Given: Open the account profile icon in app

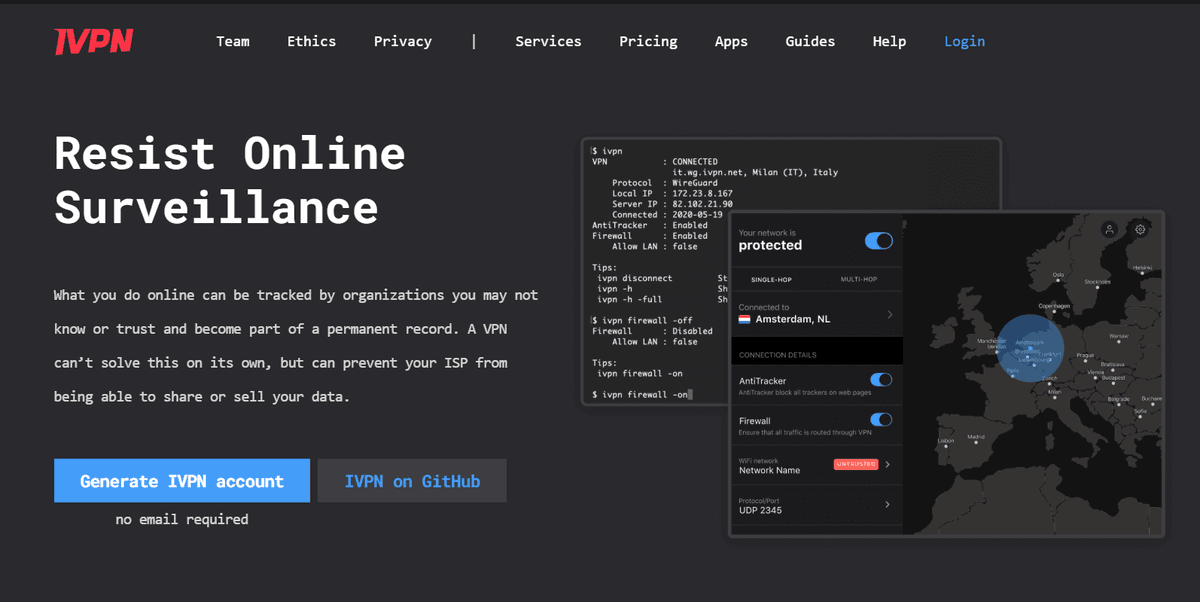Looking at the screenshot, I should coord(1109,229).
